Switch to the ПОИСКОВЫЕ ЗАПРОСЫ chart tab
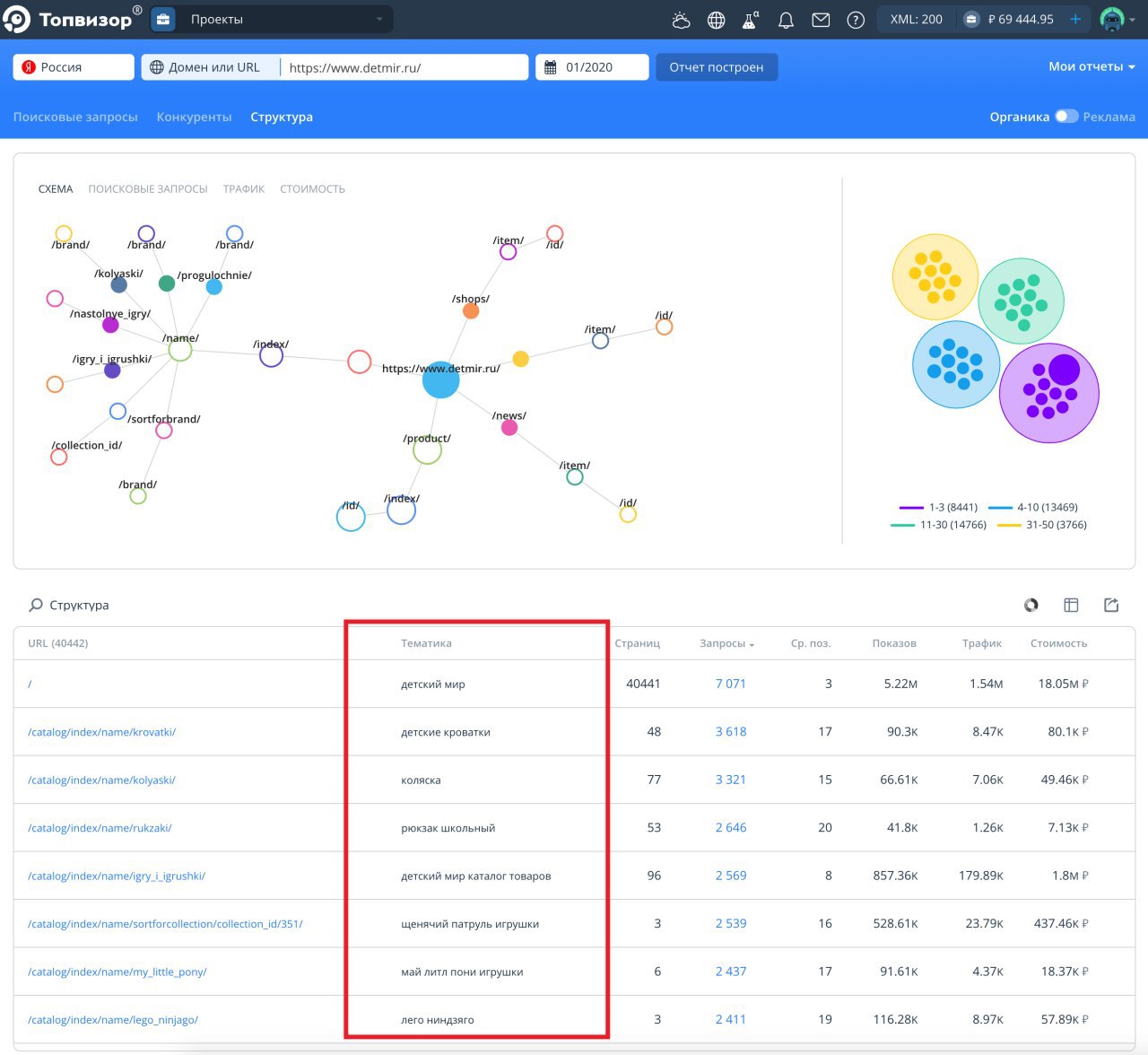The width and height of the screenshot is (1148, 1055). click(148, 189)
